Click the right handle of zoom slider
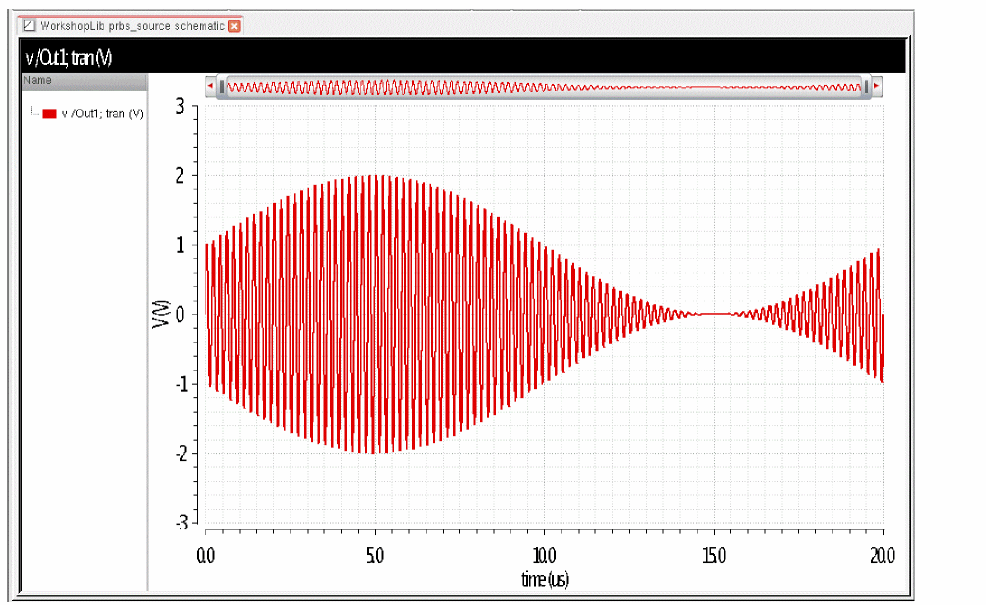986x605 pixels. pos(867,86)
